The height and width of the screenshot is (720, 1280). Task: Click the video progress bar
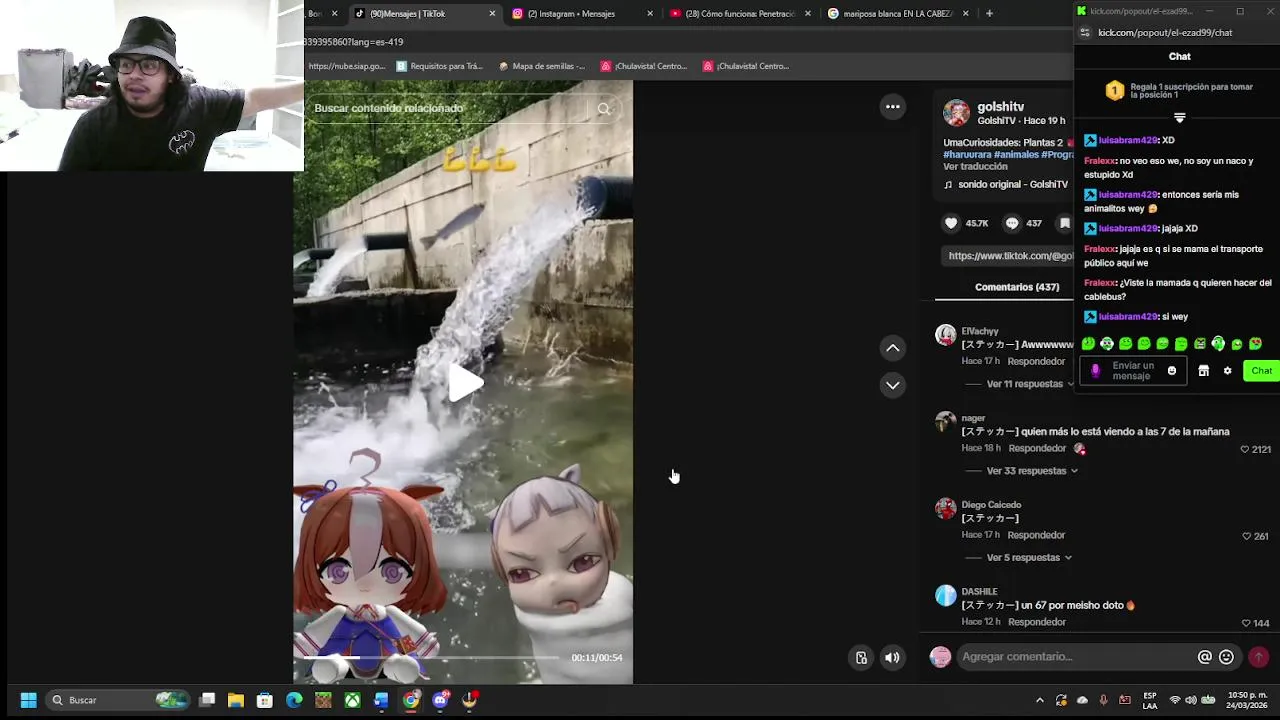(x=431, y=657)
